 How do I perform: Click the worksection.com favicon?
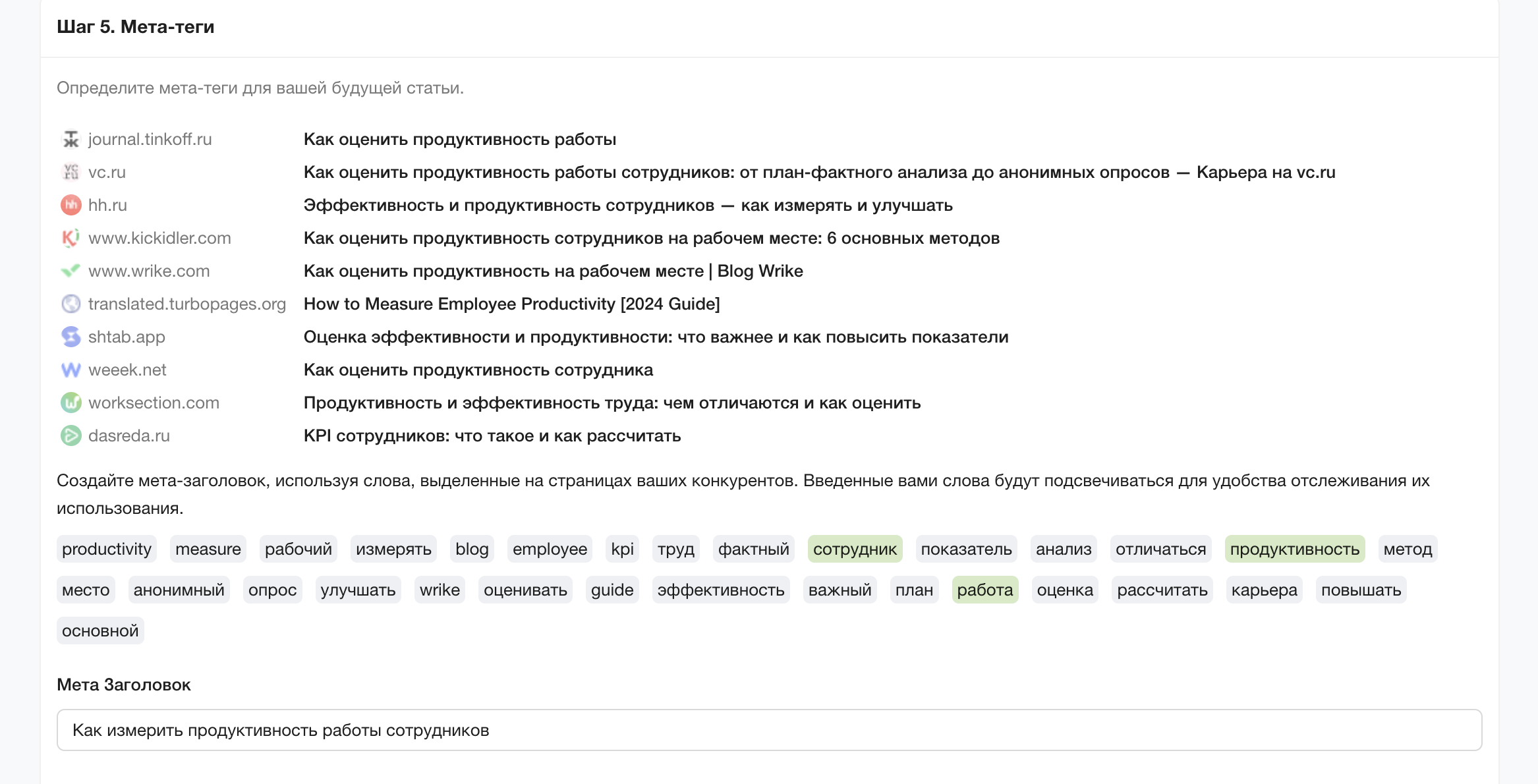point(71,403)
